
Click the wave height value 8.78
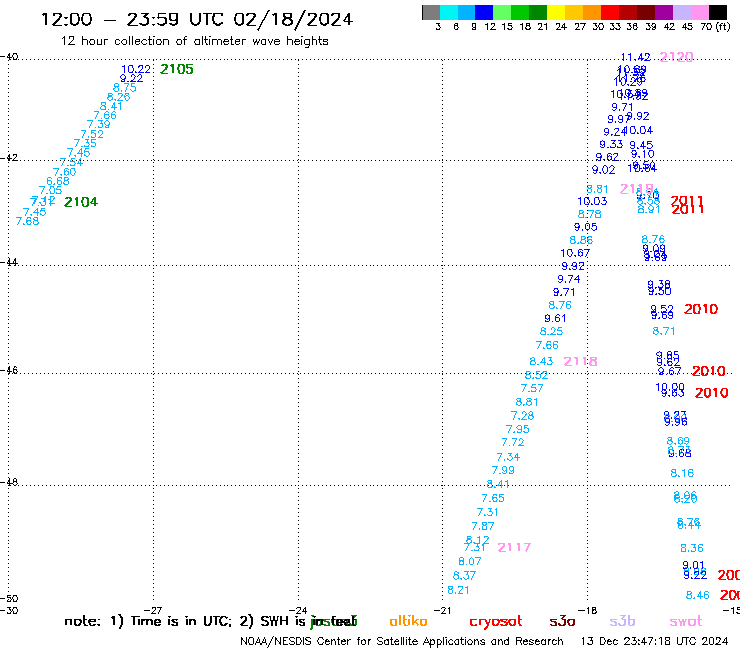pyautogui.click(x=589, y=214)
